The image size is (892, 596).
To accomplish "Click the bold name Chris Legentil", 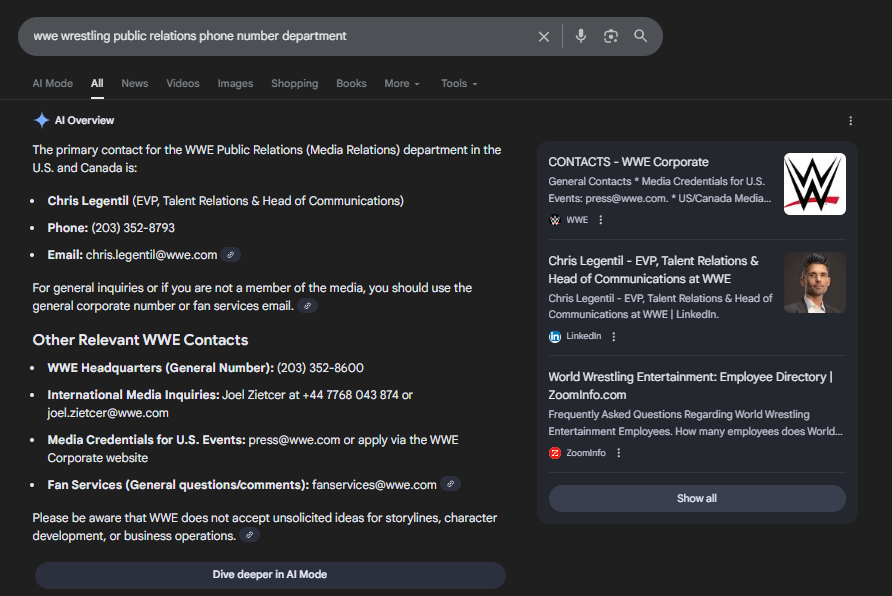I will (x=88, y=201).
